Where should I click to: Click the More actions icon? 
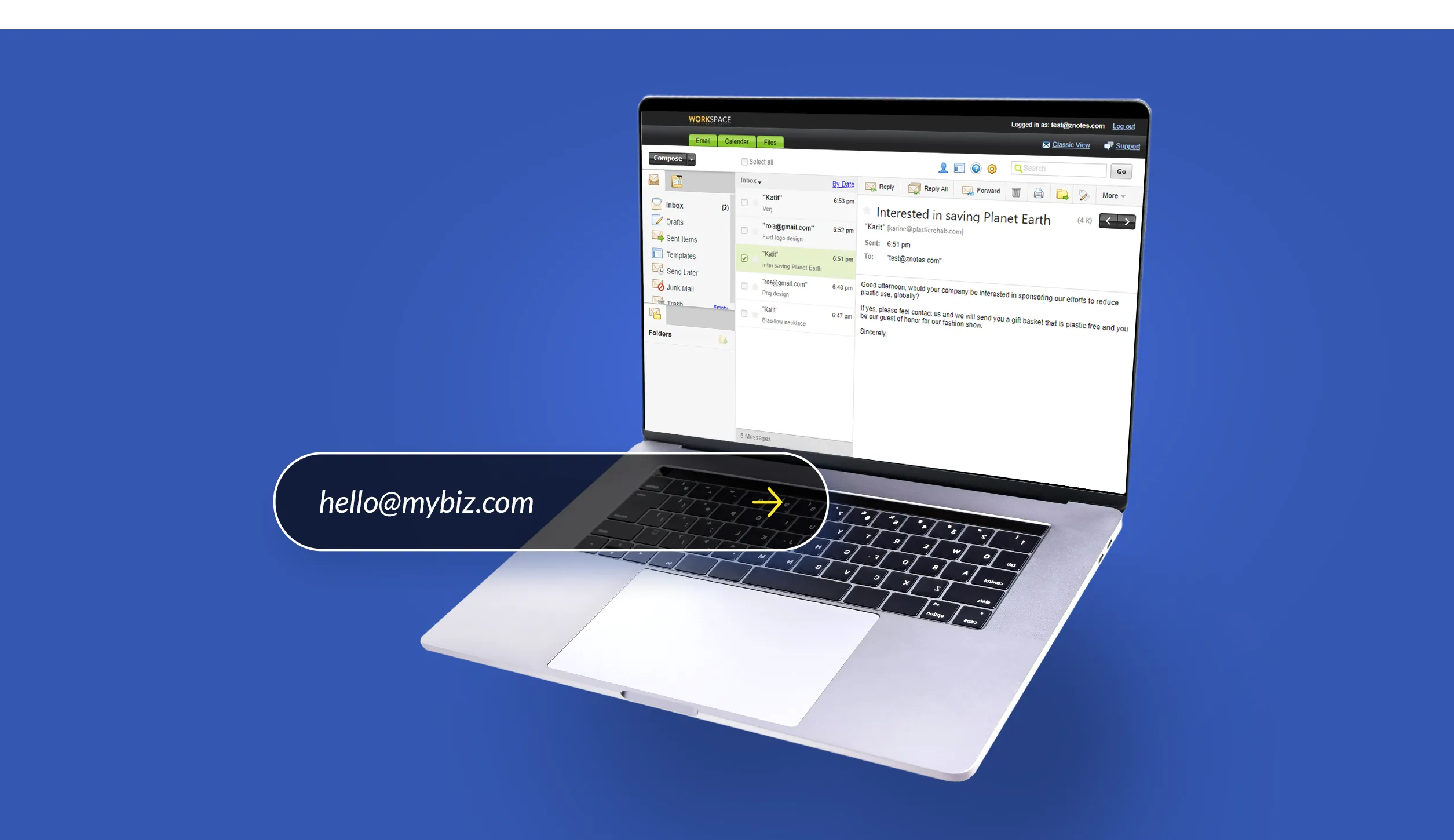point(1115,195)
